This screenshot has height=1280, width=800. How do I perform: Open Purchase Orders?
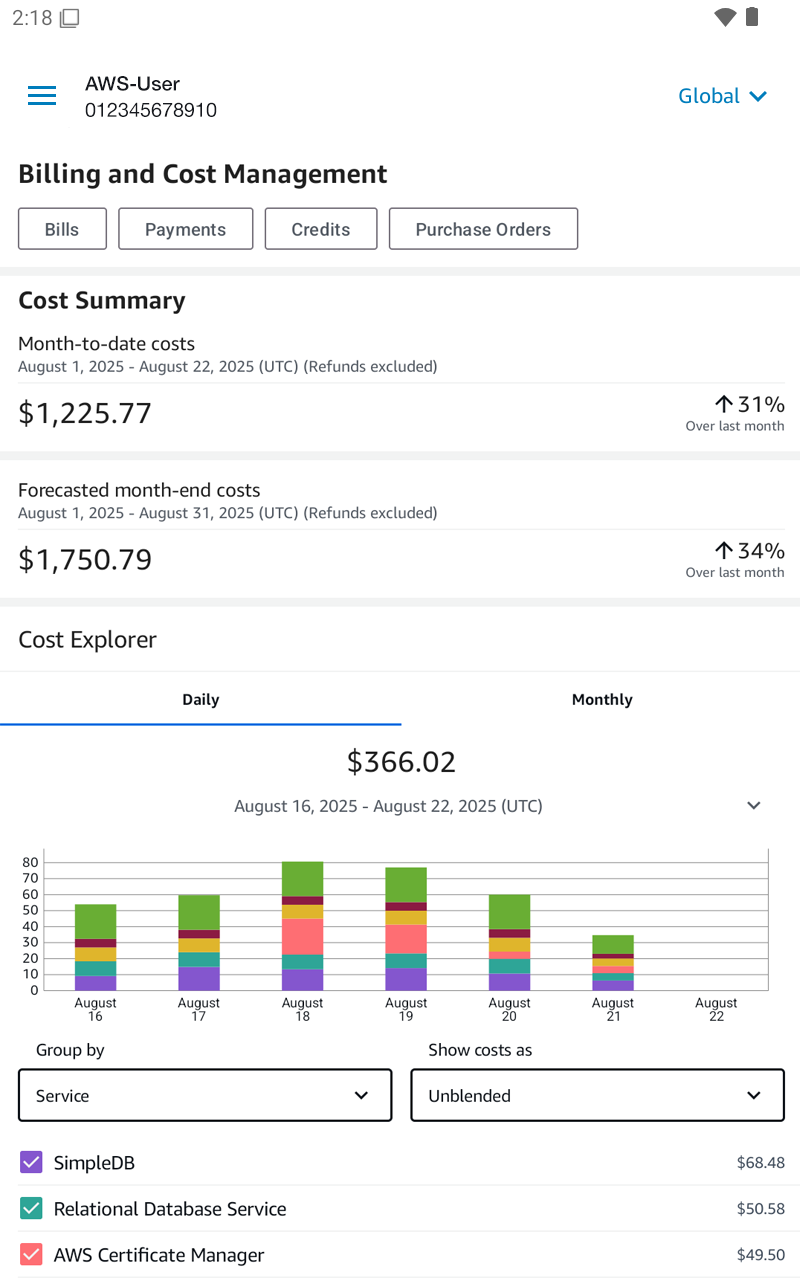point(483,229)
